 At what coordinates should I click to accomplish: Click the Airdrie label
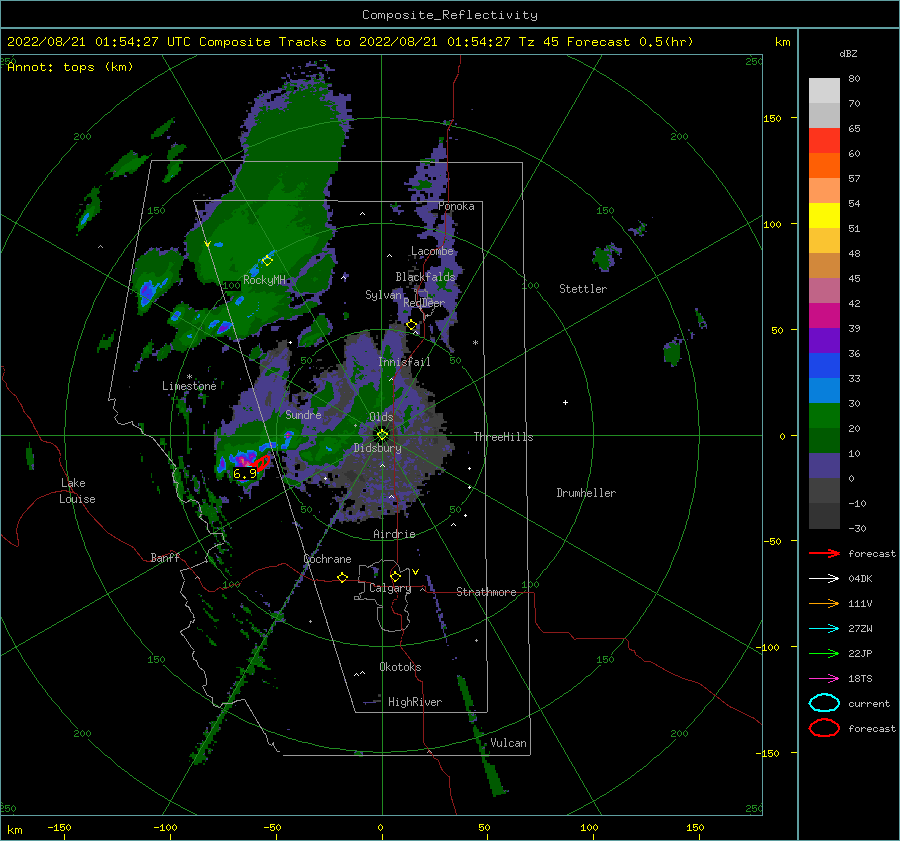point(394,534)
